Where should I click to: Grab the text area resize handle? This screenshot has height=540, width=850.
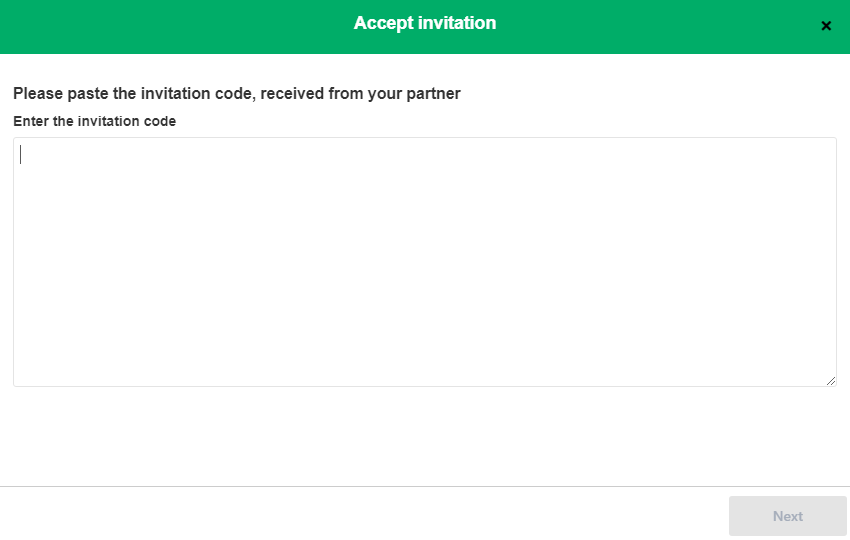pyautogui.click(x=831, y=381)
